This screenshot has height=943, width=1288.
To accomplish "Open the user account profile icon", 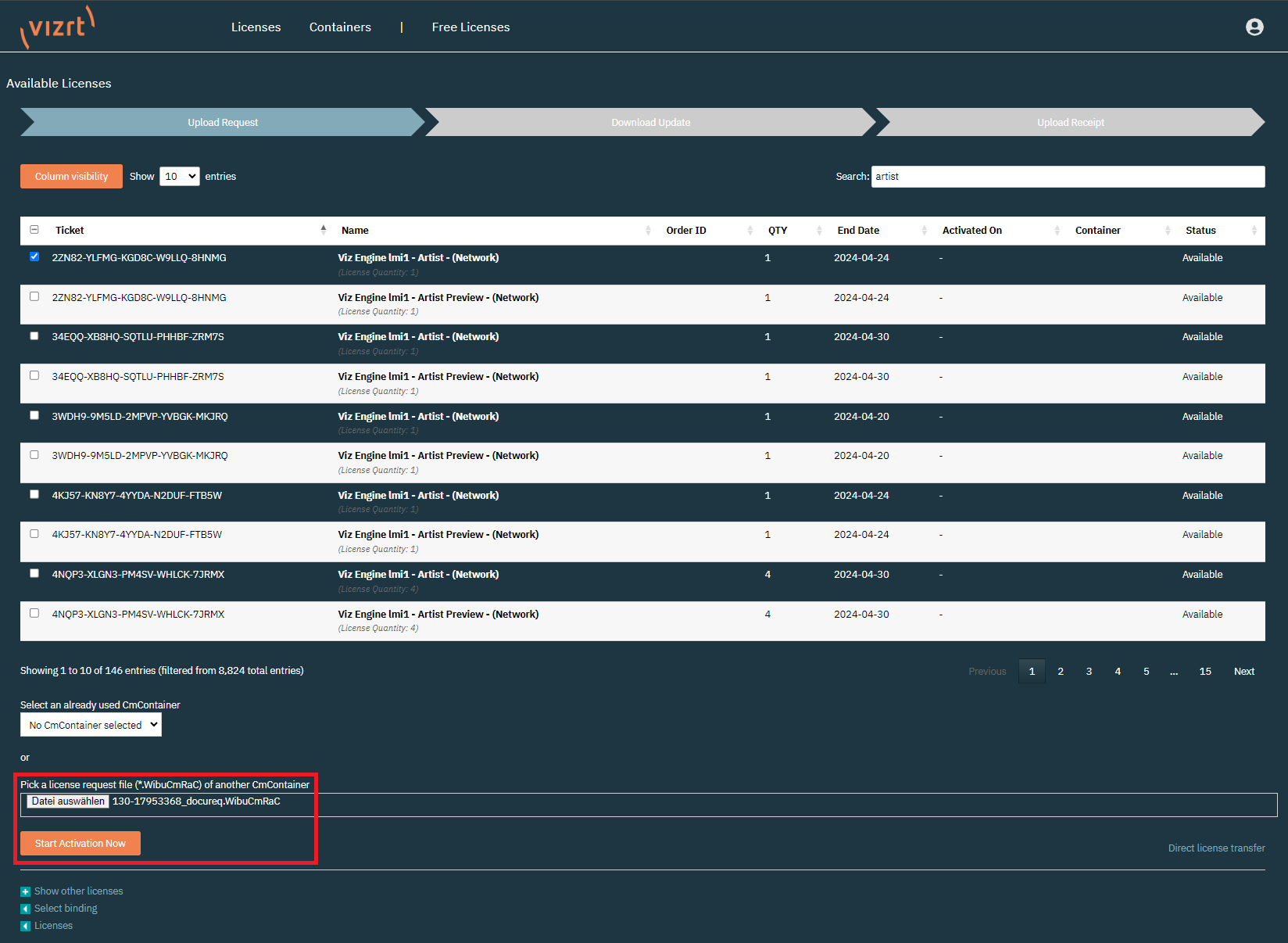I will coord(1254,27).
